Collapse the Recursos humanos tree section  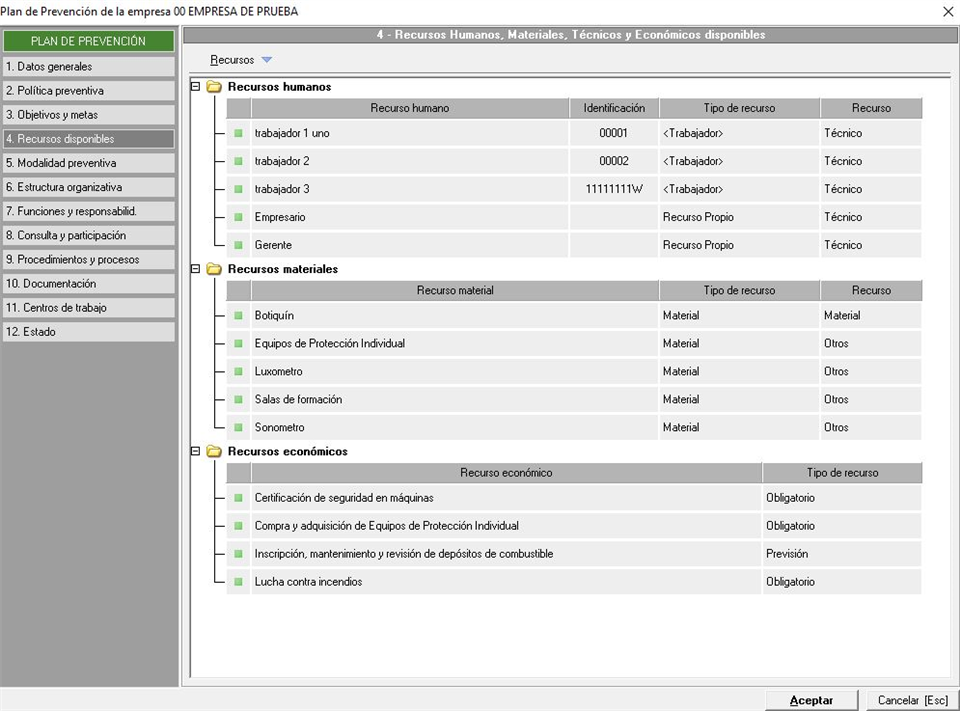196,87
